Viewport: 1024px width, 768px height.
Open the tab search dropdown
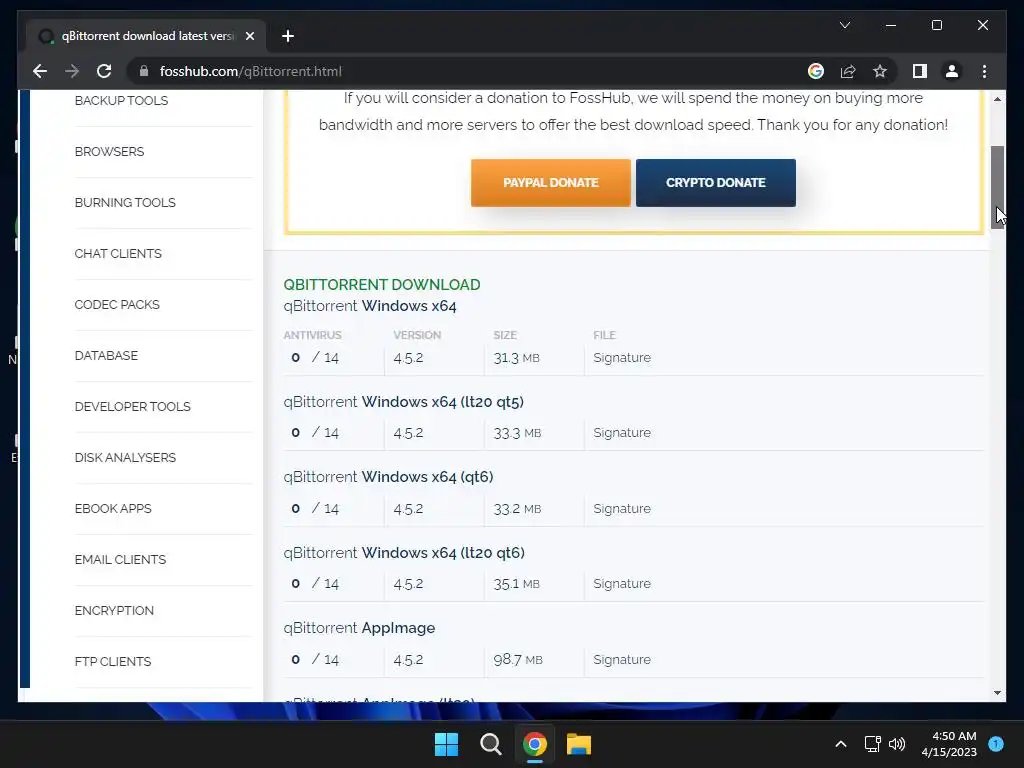point(844,25)
